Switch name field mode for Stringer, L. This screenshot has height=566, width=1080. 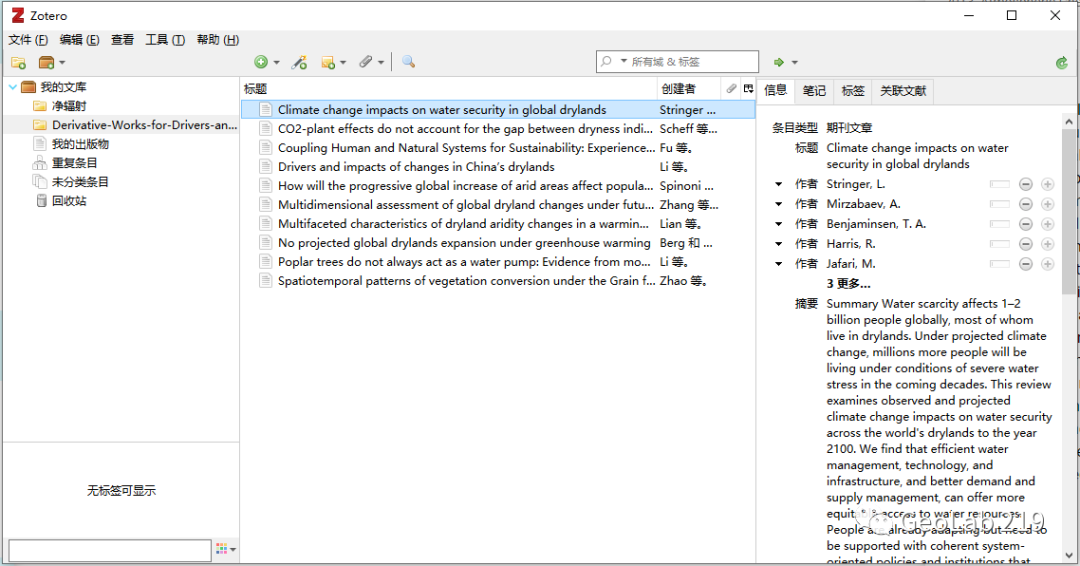[999, 184]
